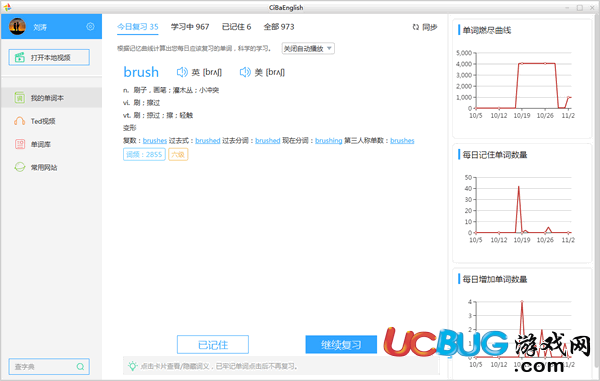
Task: Click the sync refresh icon
Action: pos(416,27)
